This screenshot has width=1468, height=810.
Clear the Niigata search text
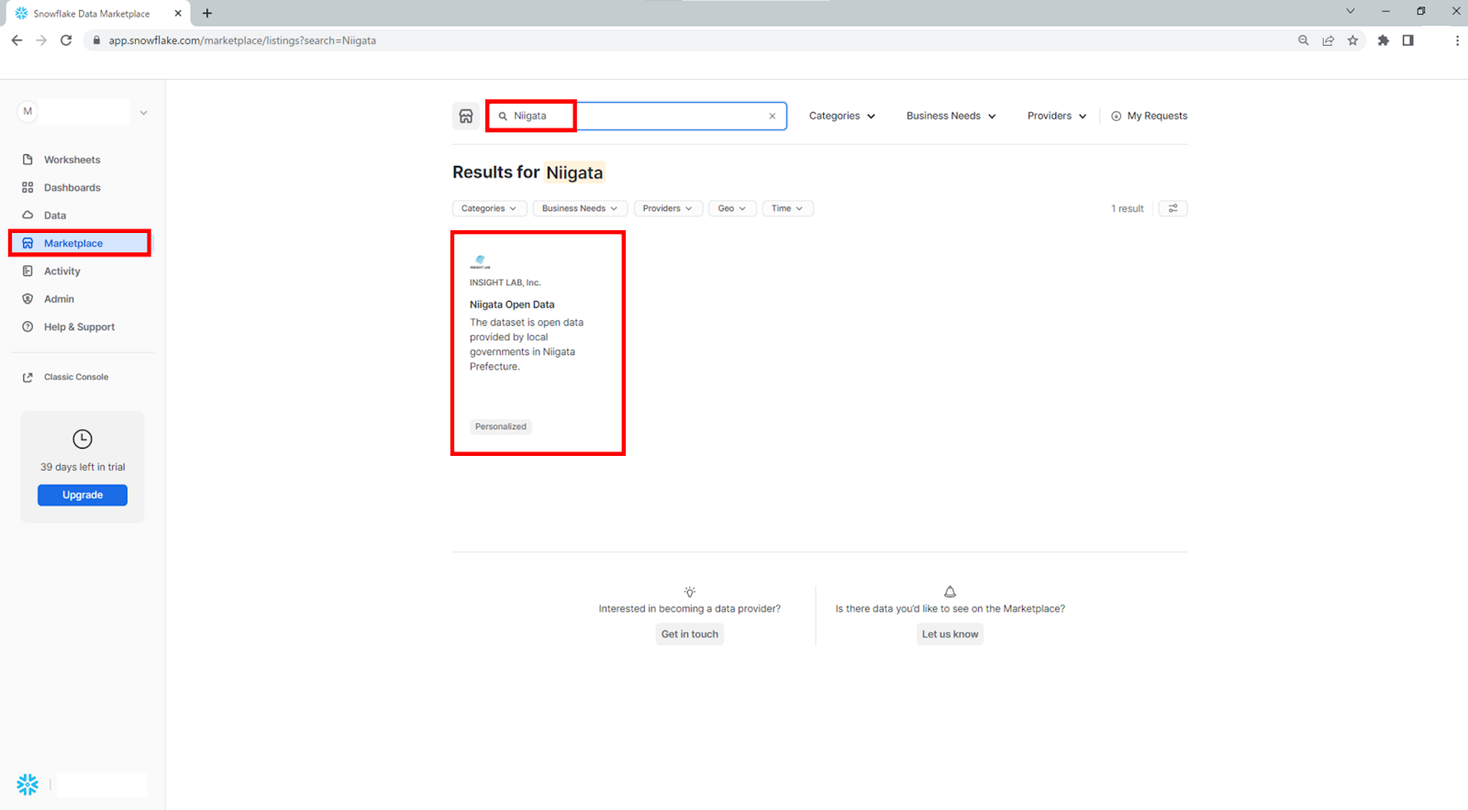[772, 116]
